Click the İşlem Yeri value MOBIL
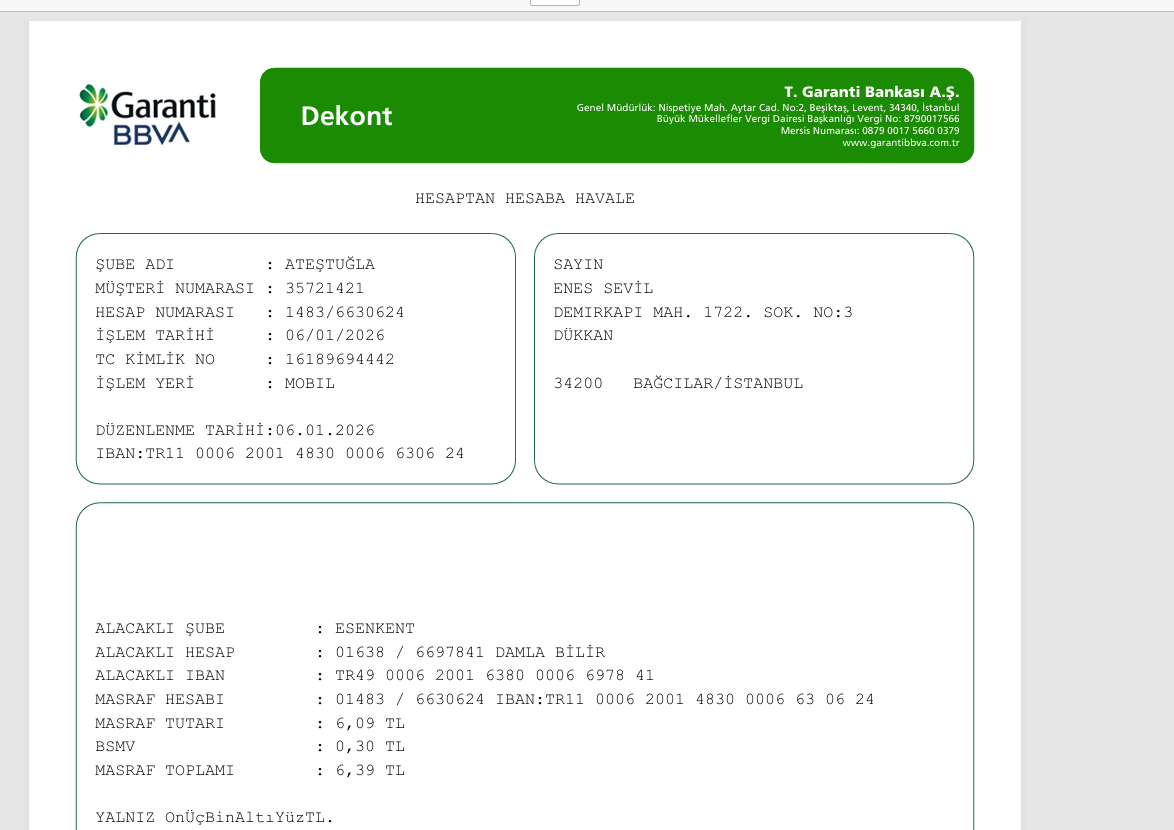1174x830 pixels. 309,383
